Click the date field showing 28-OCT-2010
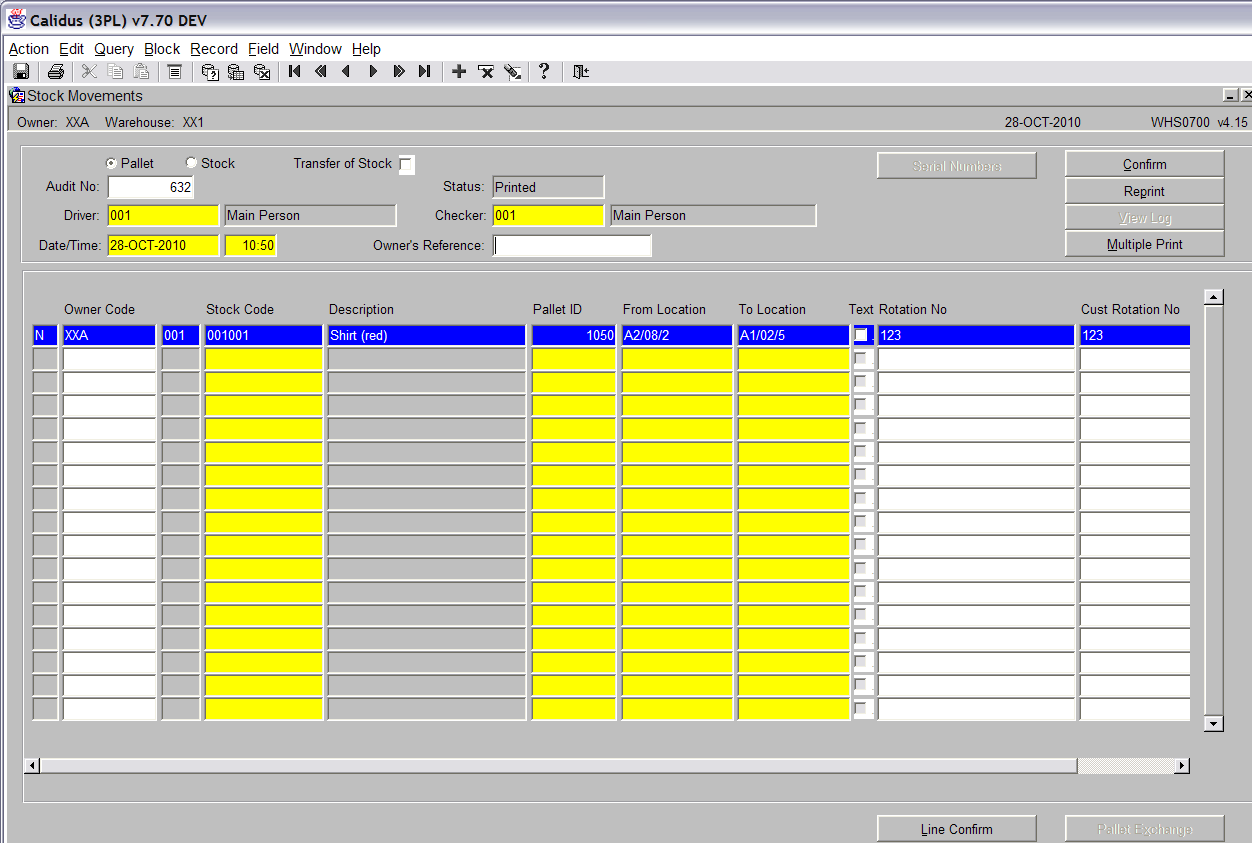 (162, 245)
